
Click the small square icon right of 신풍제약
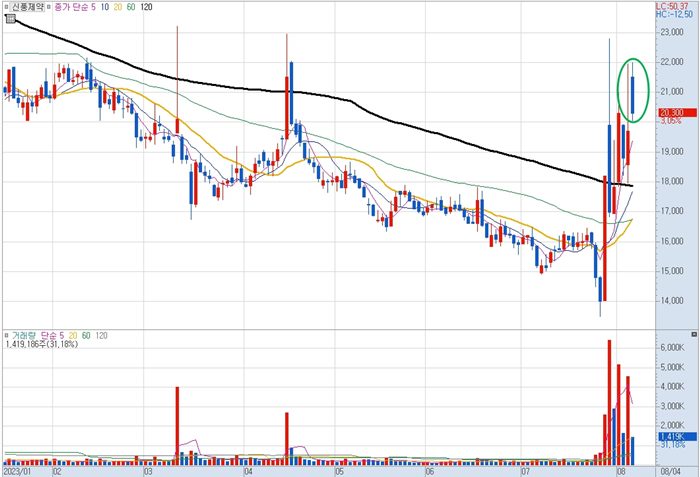tap(49, 7)
